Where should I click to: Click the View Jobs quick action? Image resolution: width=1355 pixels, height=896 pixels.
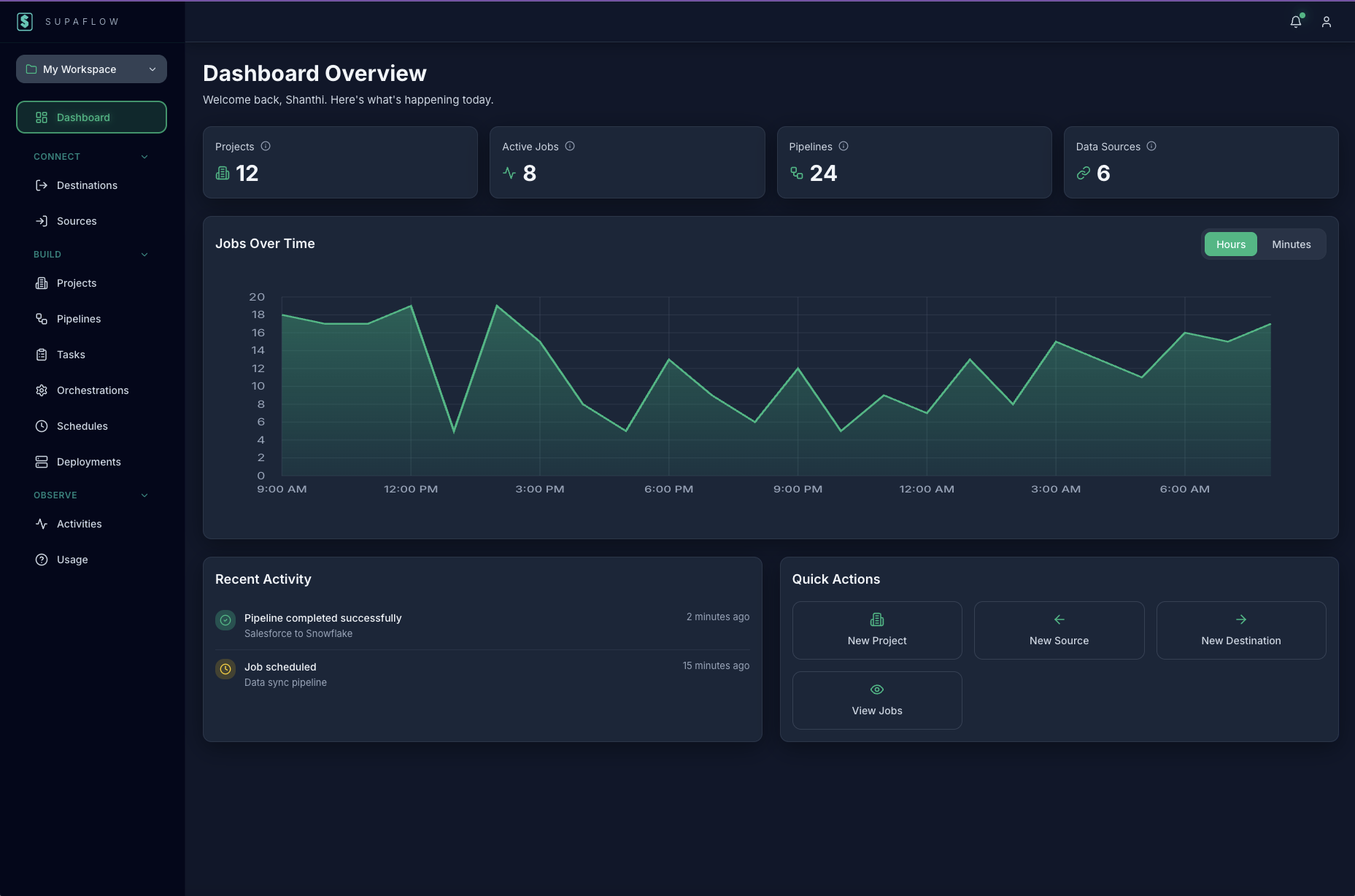tap(877, 700)
